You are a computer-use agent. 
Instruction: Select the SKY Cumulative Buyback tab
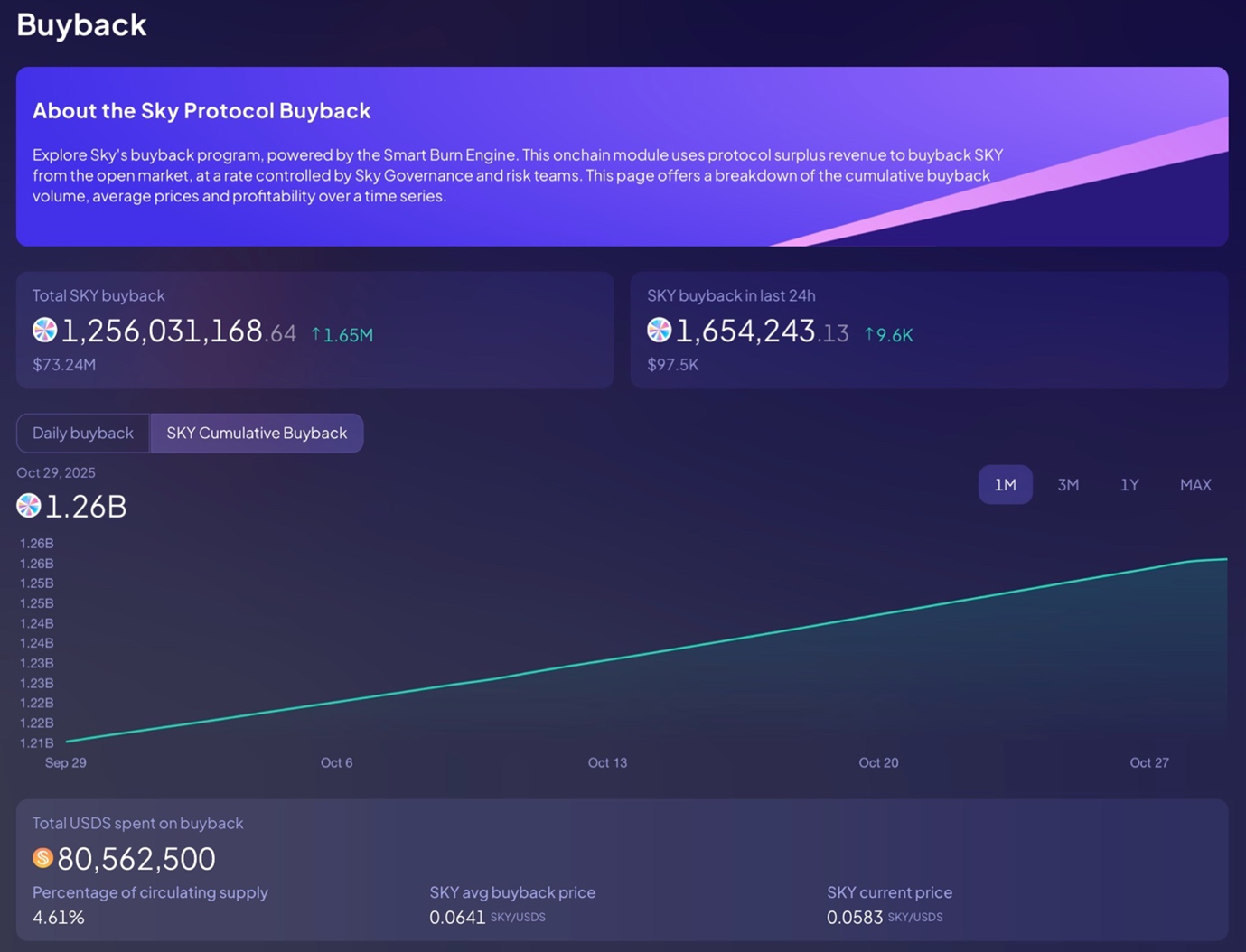click(x=257, y=433)
